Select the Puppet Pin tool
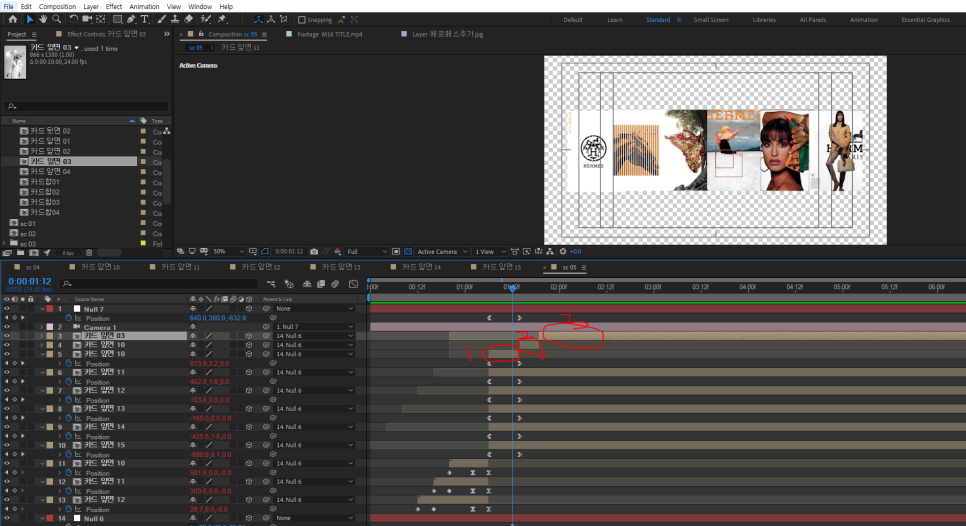966x526 pixels. [x=222, y=20]
